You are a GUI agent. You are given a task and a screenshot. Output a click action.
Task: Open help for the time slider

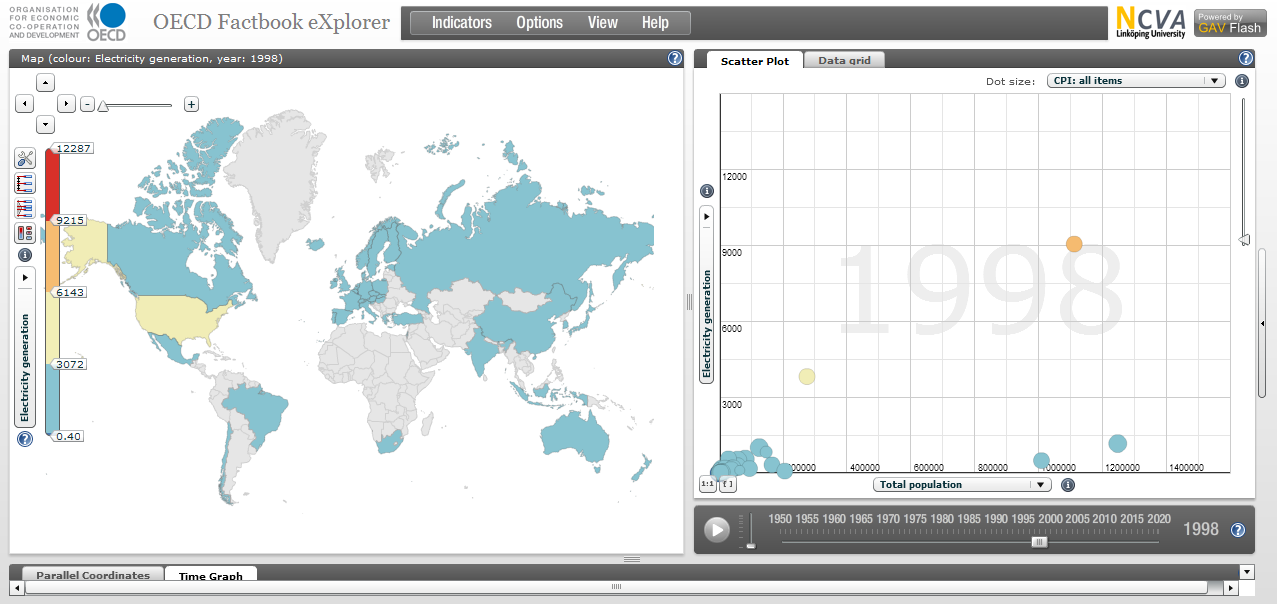pos(1237,530)
